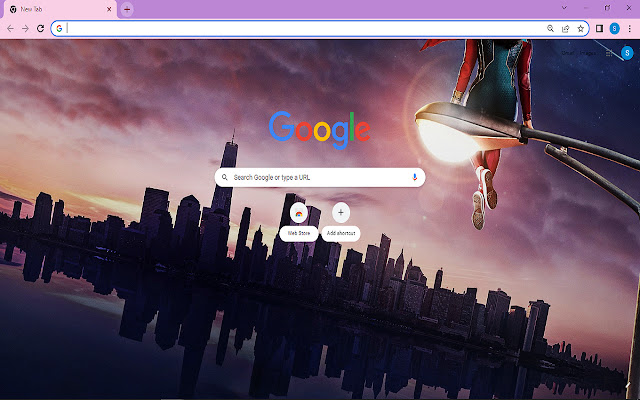Open the zoom magnifier in the address bar
640x400 pixels.
(551, 29)
